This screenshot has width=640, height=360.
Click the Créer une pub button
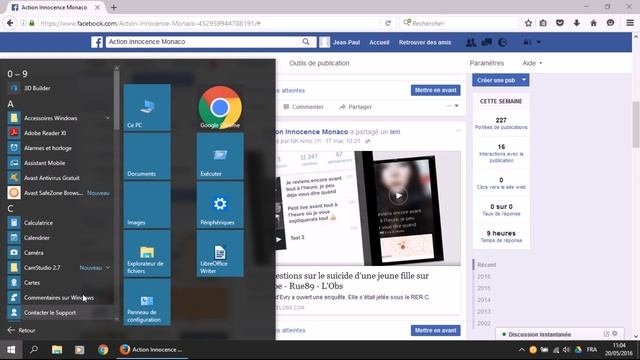click(496, 80)
